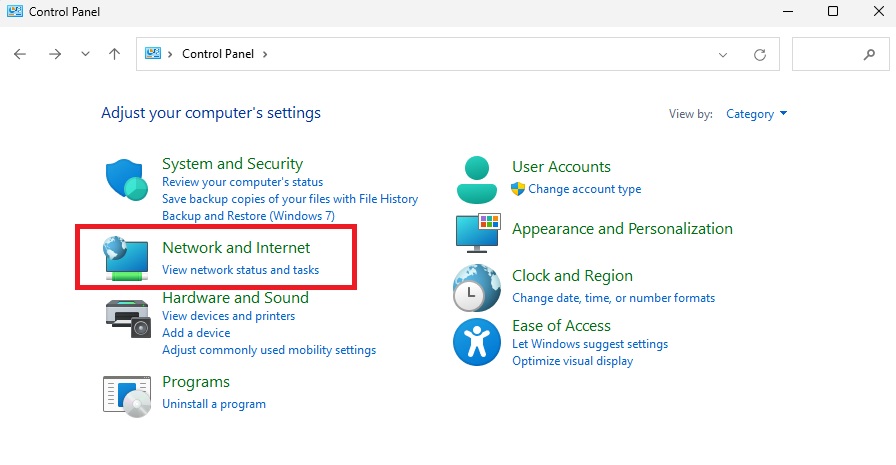Open the Clock and Region globe icon

tap(477, 287)
